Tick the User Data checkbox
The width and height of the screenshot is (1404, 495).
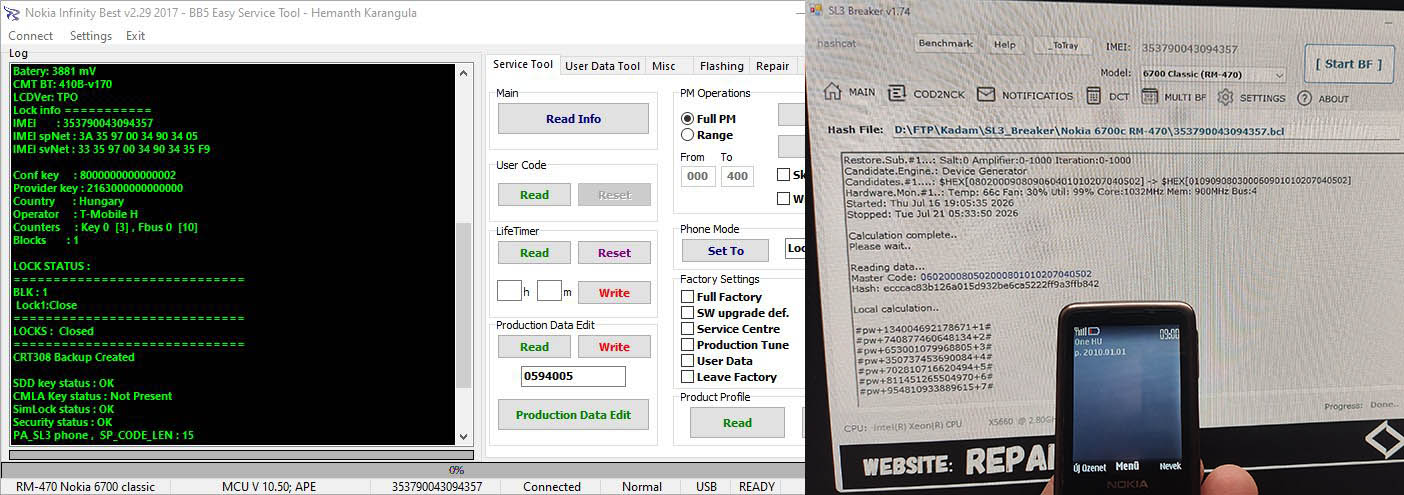687,361
